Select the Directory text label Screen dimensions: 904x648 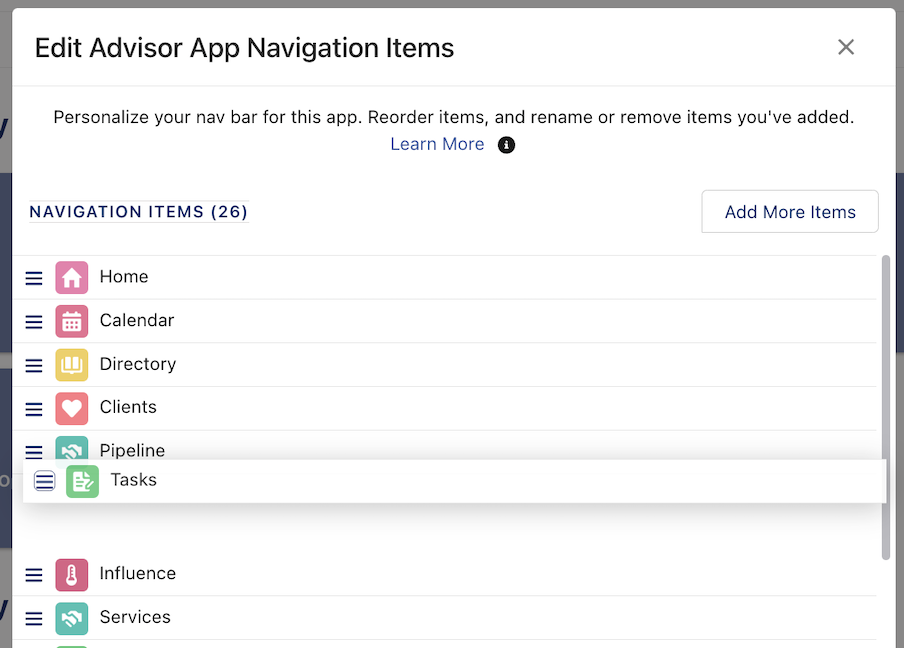pyautogui.click(x=138, y=364)
